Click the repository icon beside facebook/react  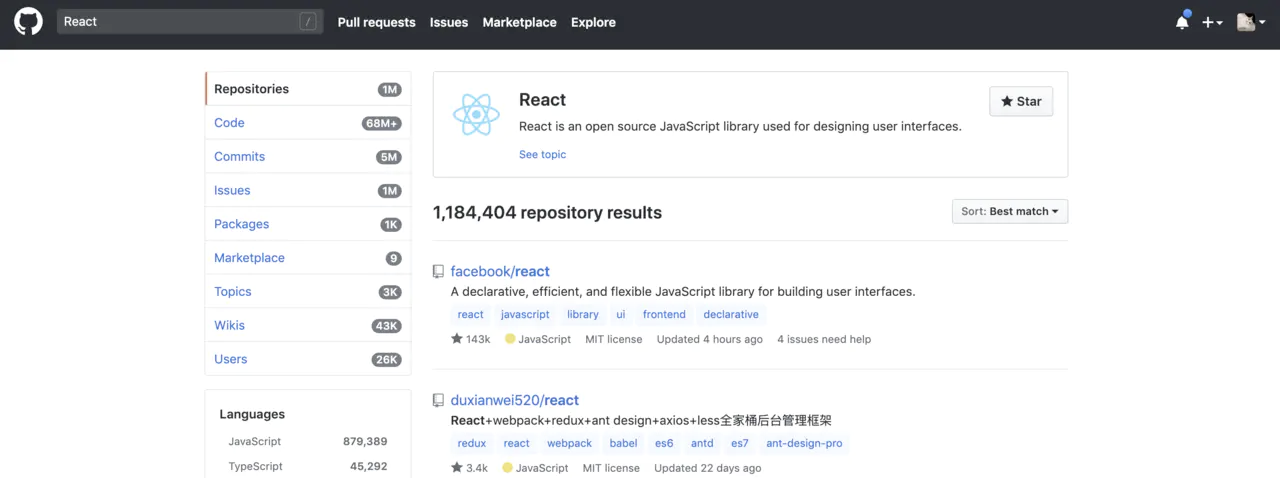tap(438, 271)
